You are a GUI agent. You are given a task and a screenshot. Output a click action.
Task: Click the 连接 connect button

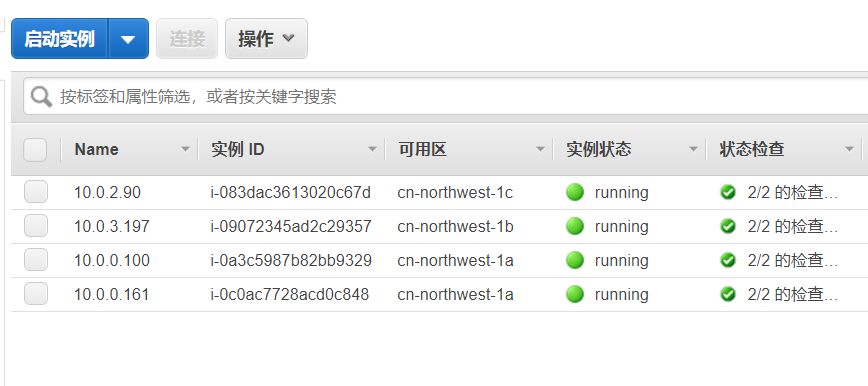[x=187, y=39]
